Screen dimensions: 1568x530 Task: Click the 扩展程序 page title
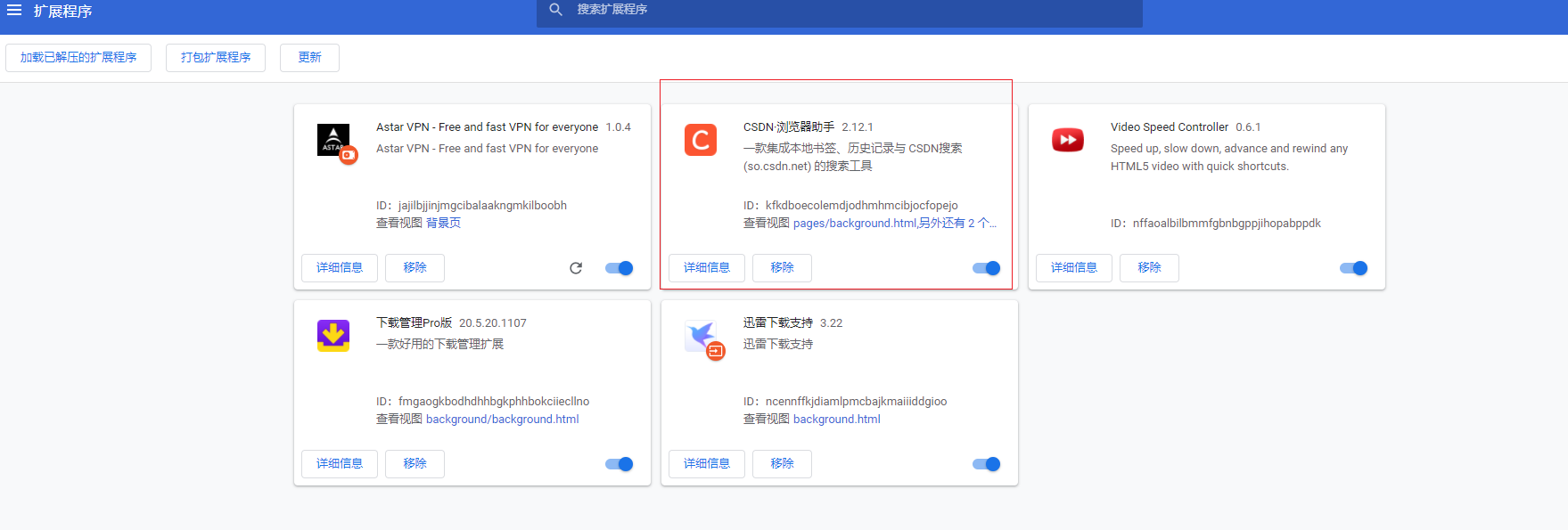tap(63, 12)
